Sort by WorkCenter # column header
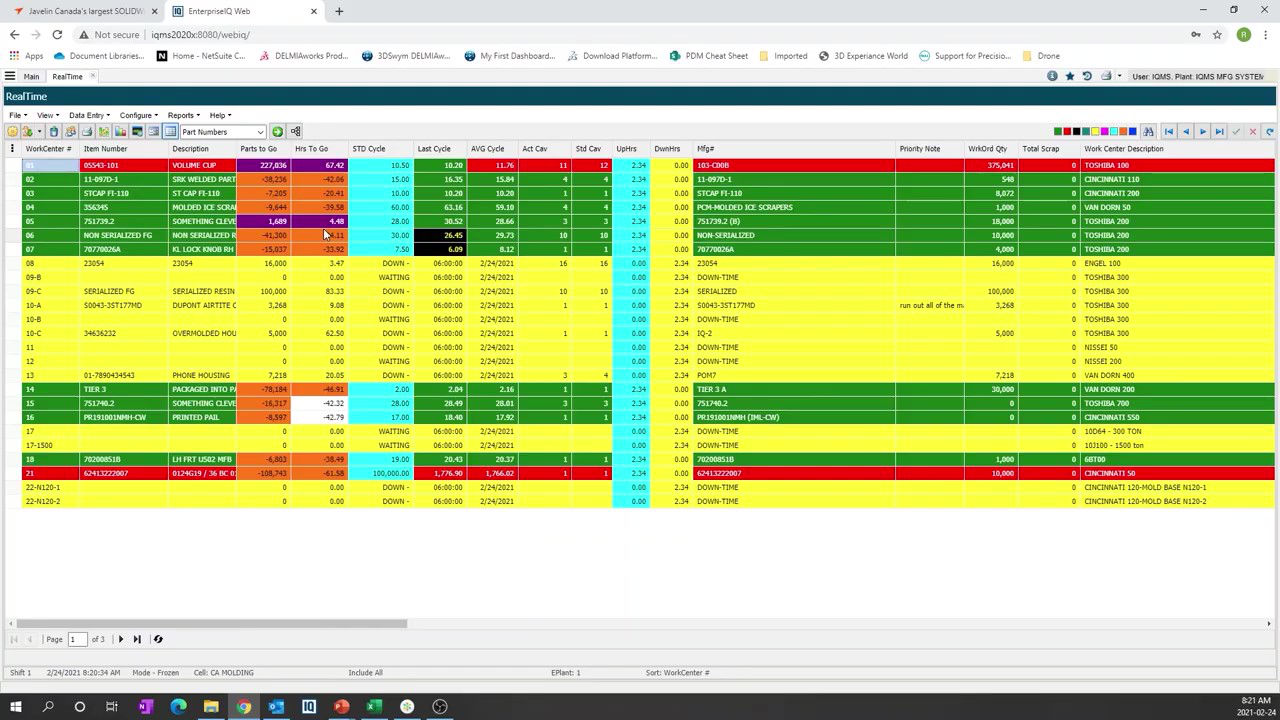Image resolution: width=1280 pixels, height=720 pixels. pos(48,149)
